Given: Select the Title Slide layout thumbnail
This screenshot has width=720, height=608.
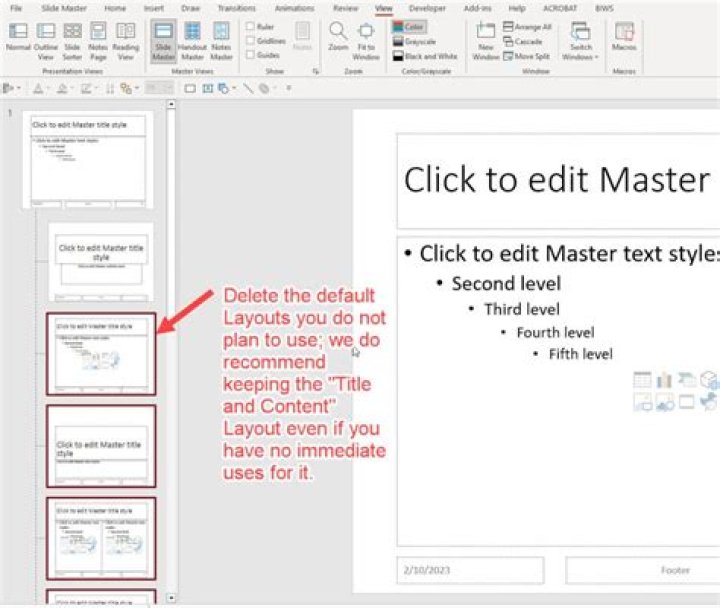Looking at the screenshot, I should pos(101,262).
